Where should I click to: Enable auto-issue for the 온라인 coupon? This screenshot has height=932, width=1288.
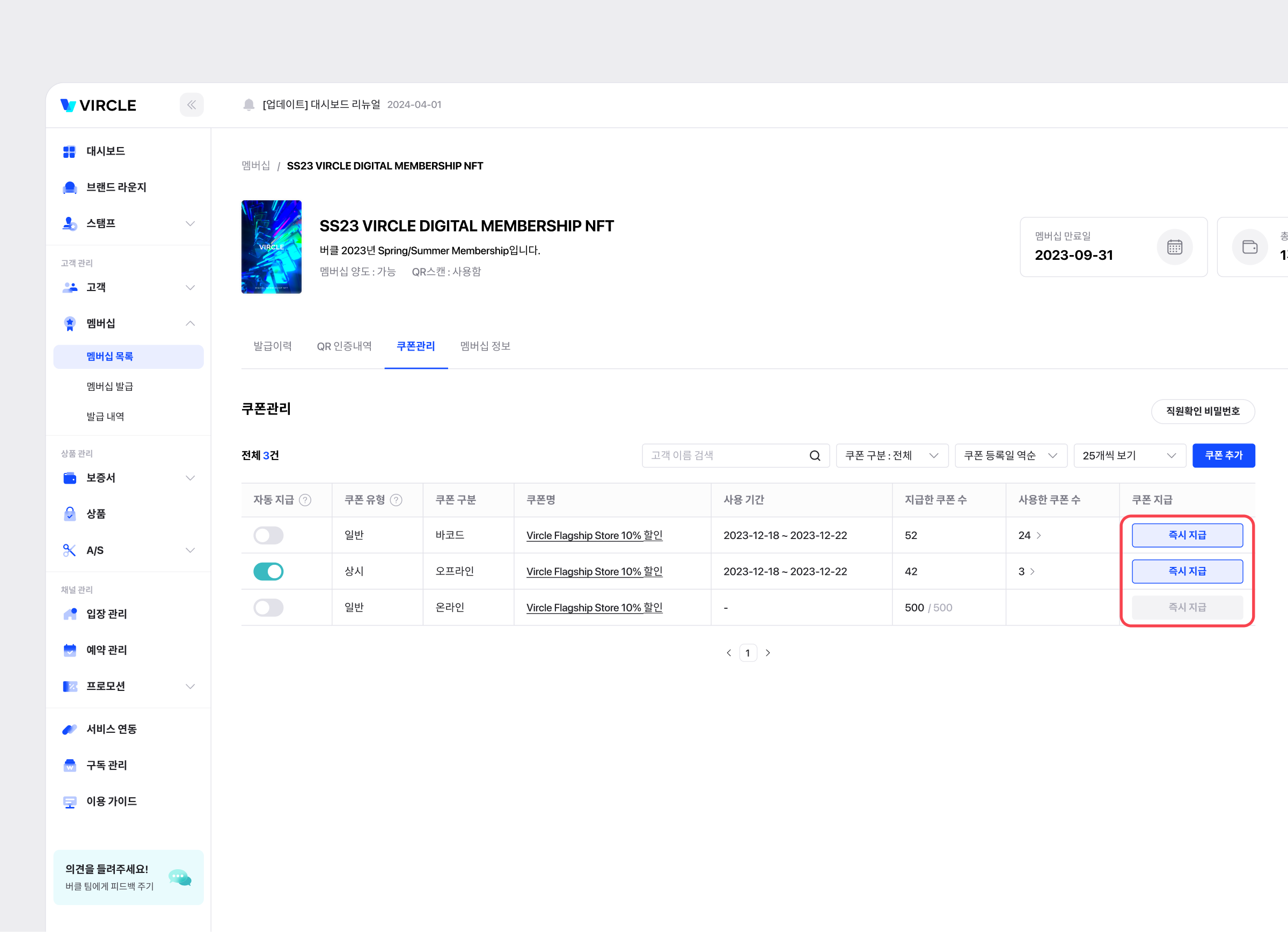[268, 608]
